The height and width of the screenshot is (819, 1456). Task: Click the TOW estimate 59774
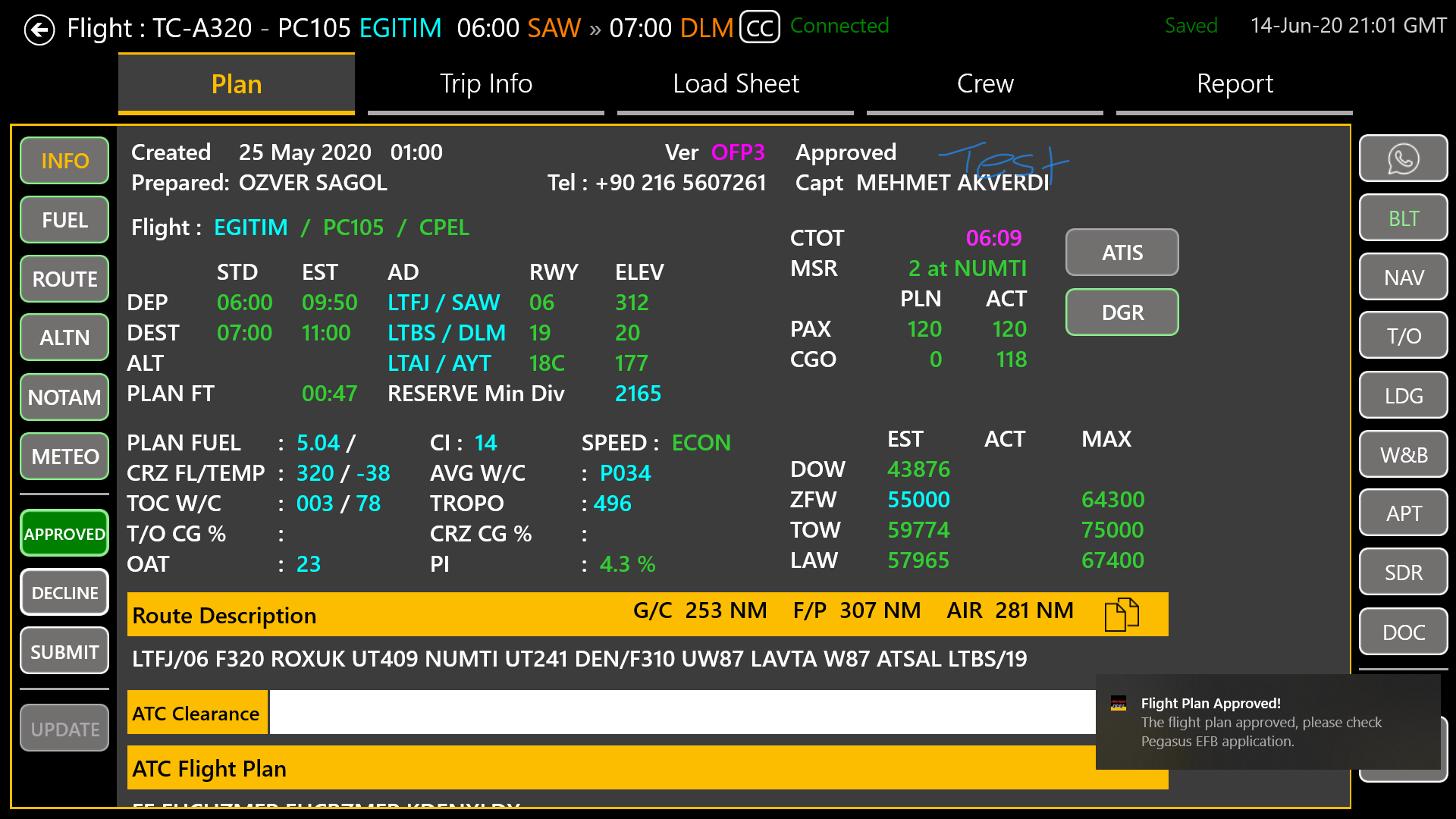[918, 530]
